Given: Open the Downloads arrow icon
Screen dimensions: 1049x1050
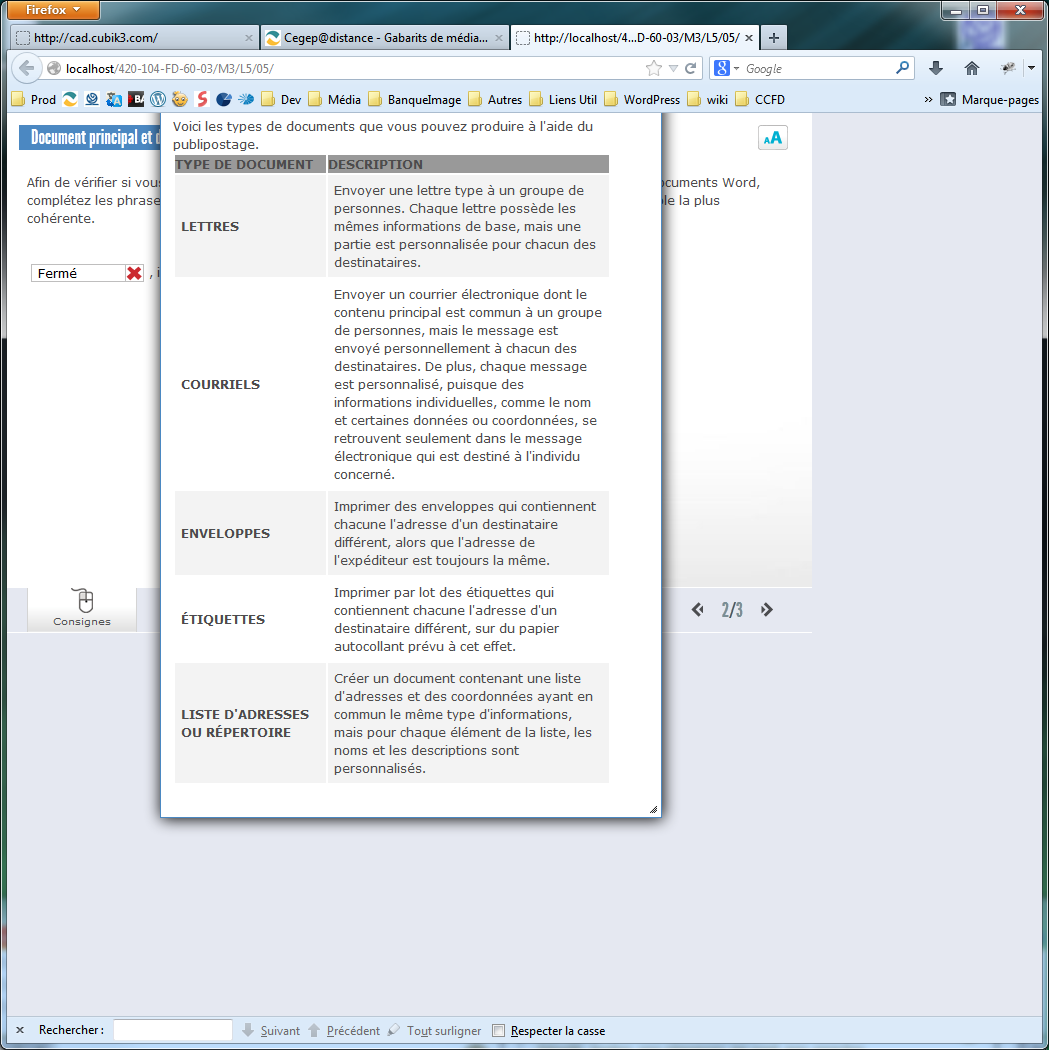Looking at the screenshot, I should tap(936, 69).
